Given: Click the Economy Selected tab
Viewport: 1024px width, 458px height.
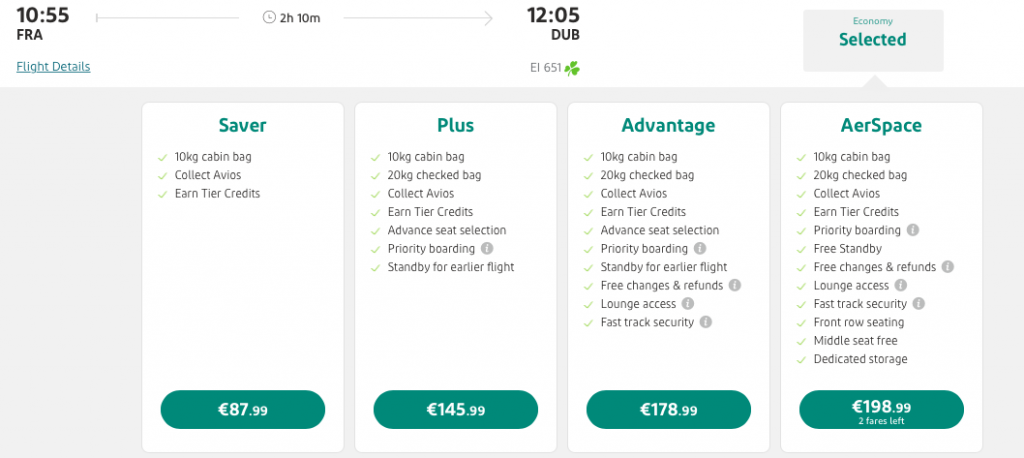Looking at the screenshot, I should [873, 40].
